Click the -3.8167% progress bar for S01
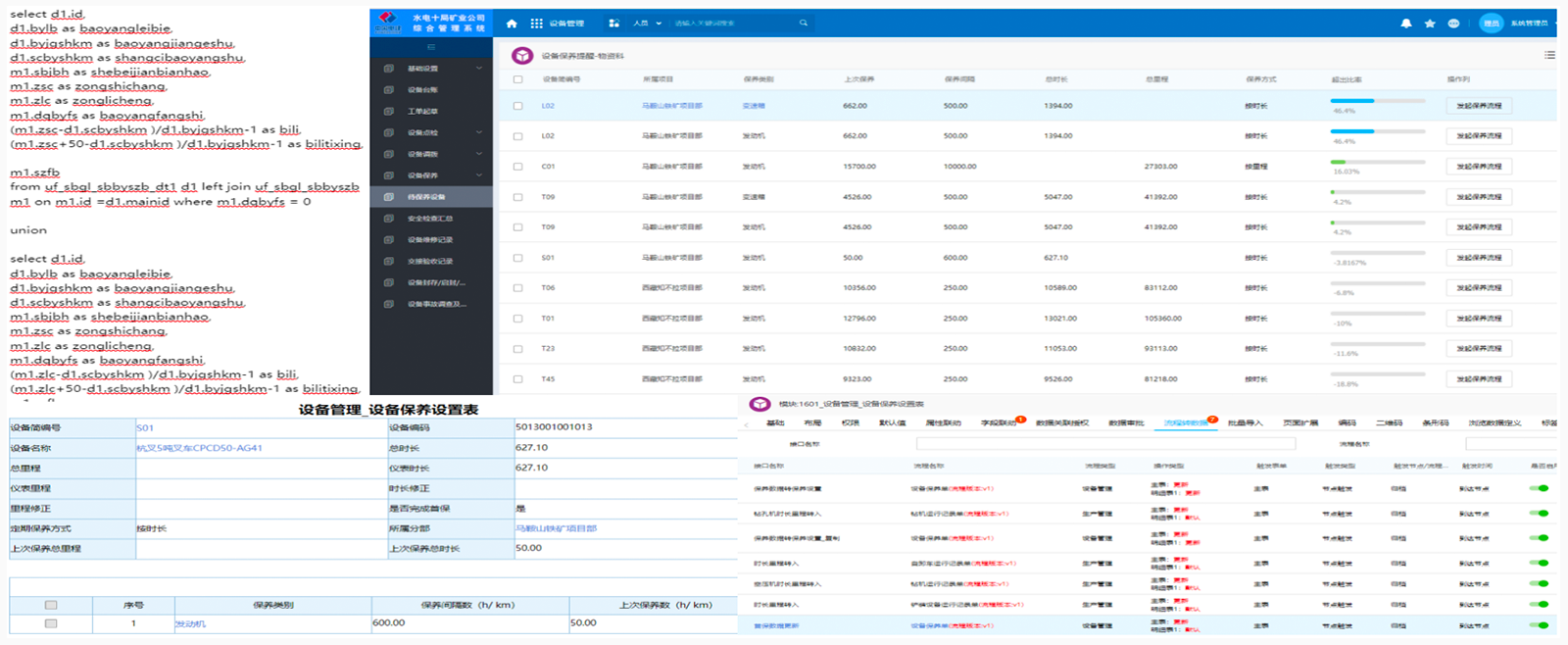1568x645 pixels. (x=1378, y=253)
